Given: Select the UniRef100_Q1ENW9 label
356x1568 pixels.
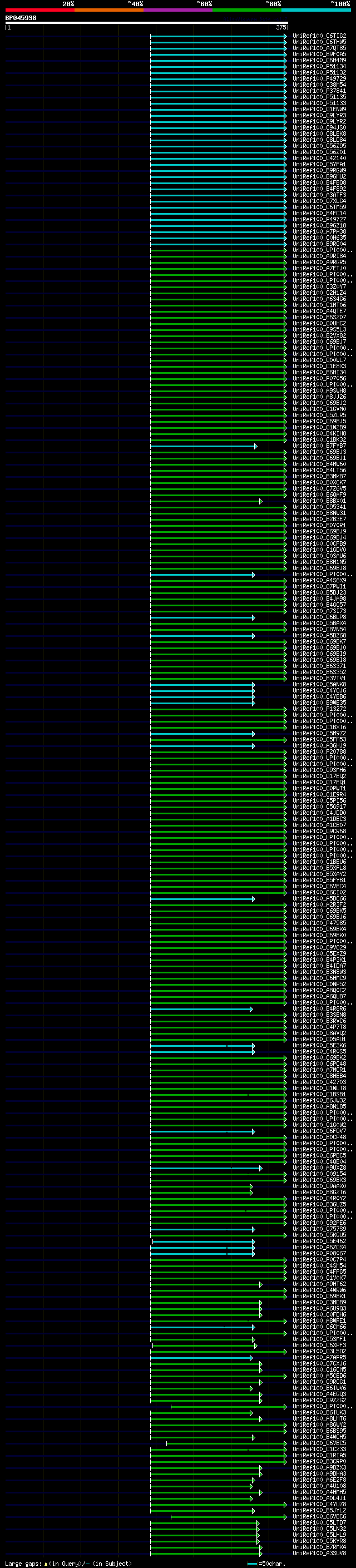Looking at the screenshot, I should (x=319, y=109).
